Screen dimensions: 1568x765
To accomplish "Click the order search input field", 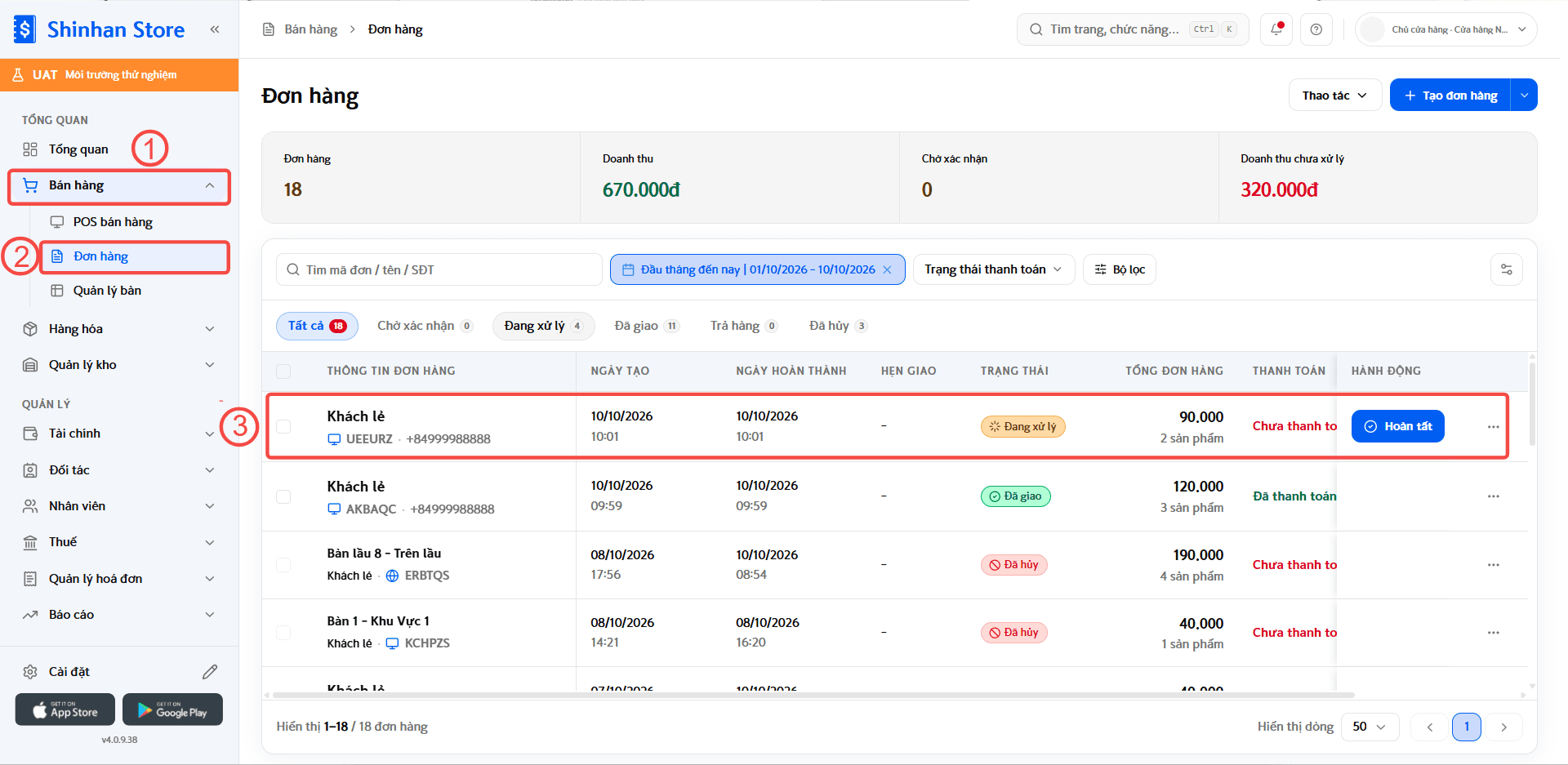I will coord(439,269).
